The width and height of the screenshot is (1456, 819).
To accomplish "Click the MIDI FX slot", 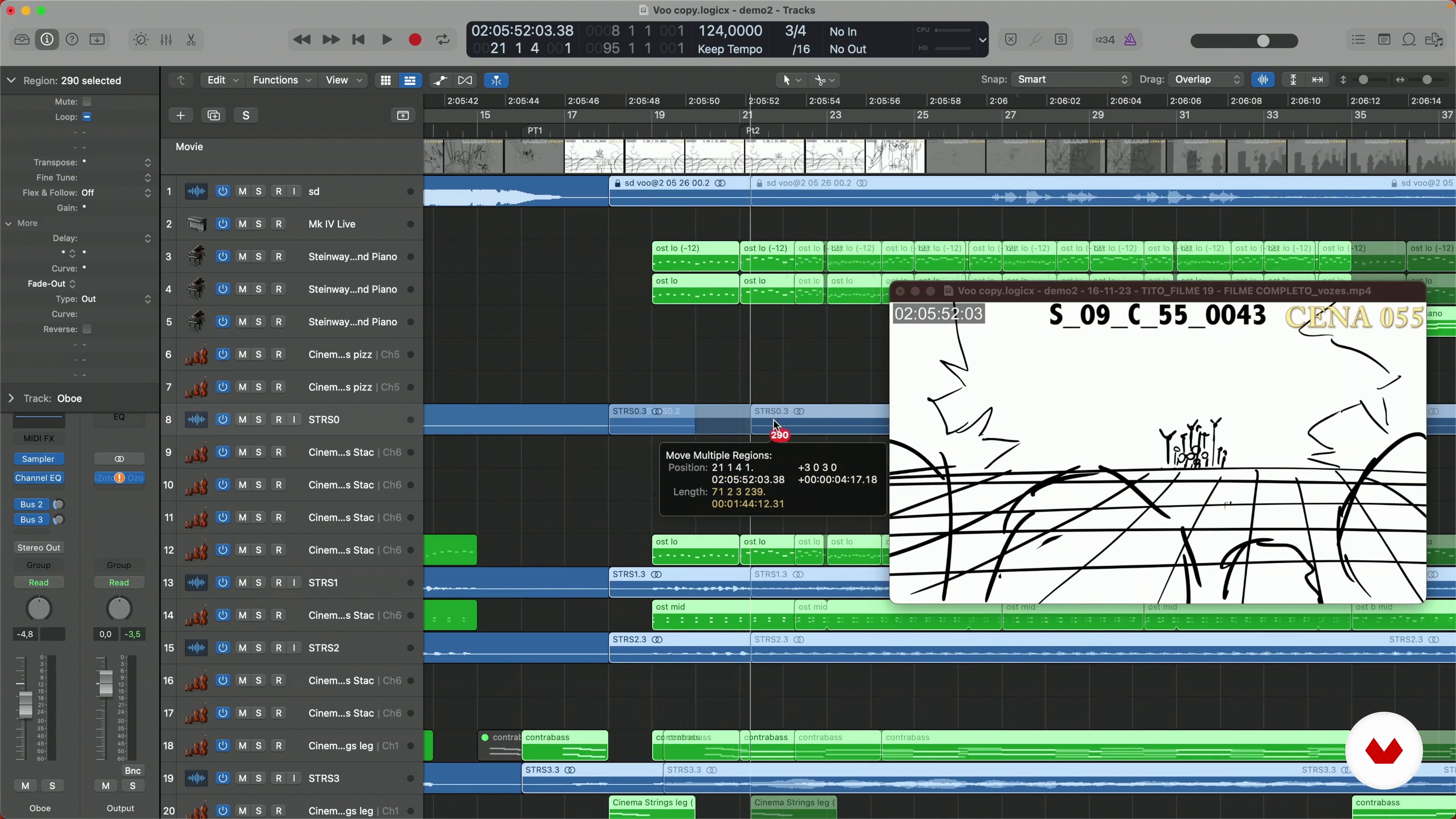I will click(38, 438).
